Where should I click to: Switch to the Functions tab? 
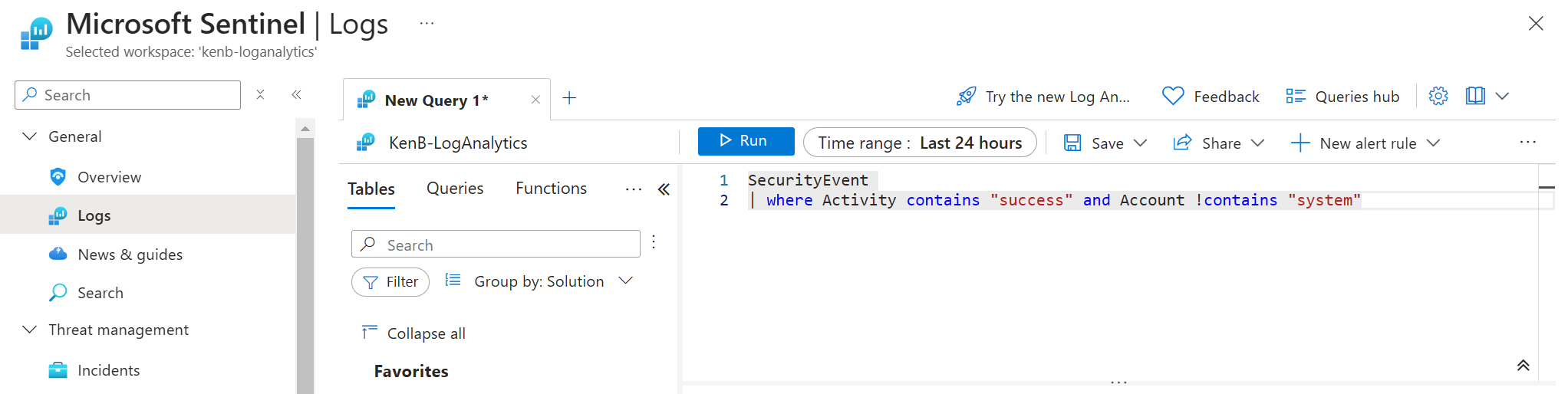point(551,189)
